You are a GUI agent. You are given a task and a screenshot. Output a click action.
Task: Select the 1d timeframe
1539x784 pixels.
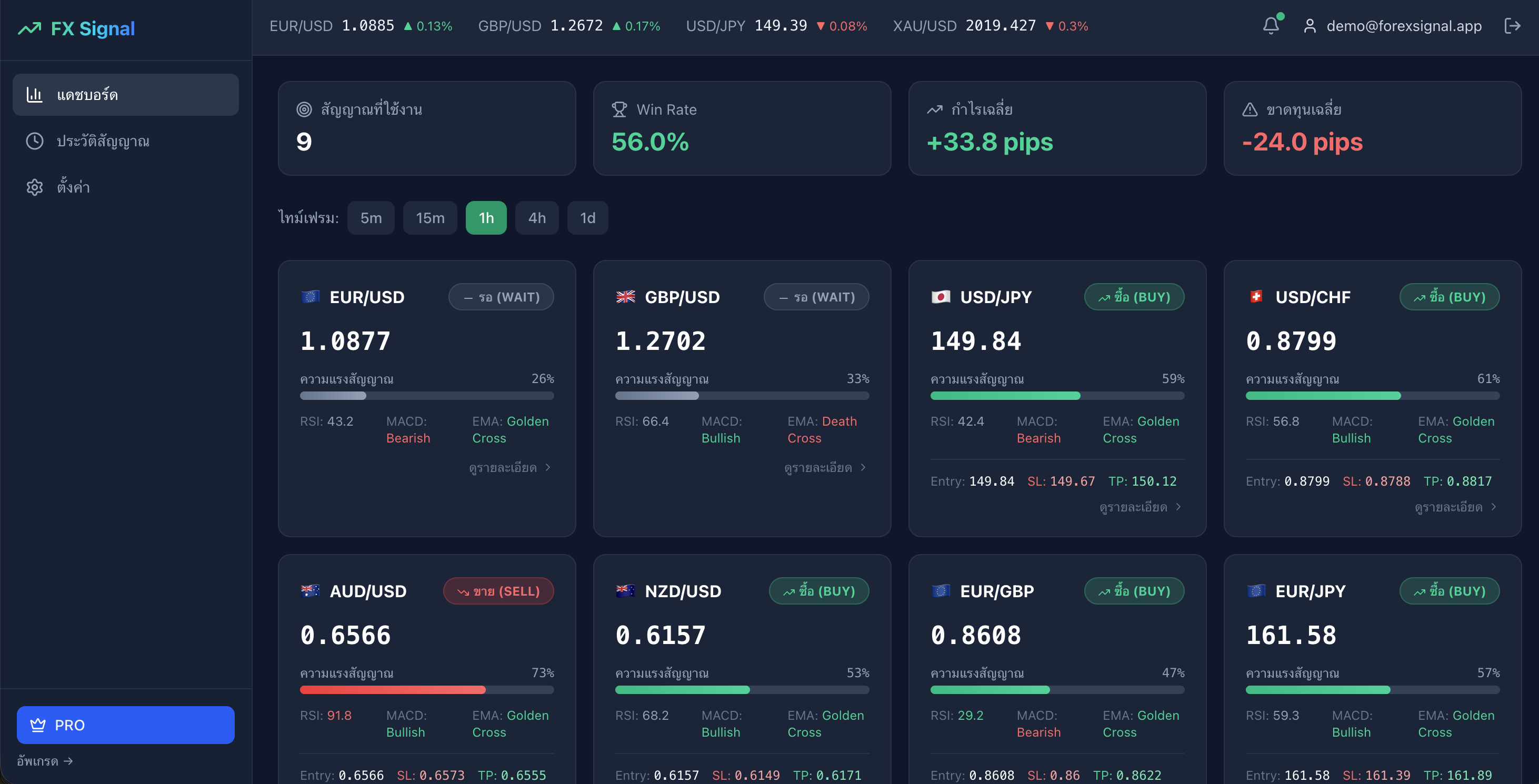pyautogui.click(x=587, y=217)
